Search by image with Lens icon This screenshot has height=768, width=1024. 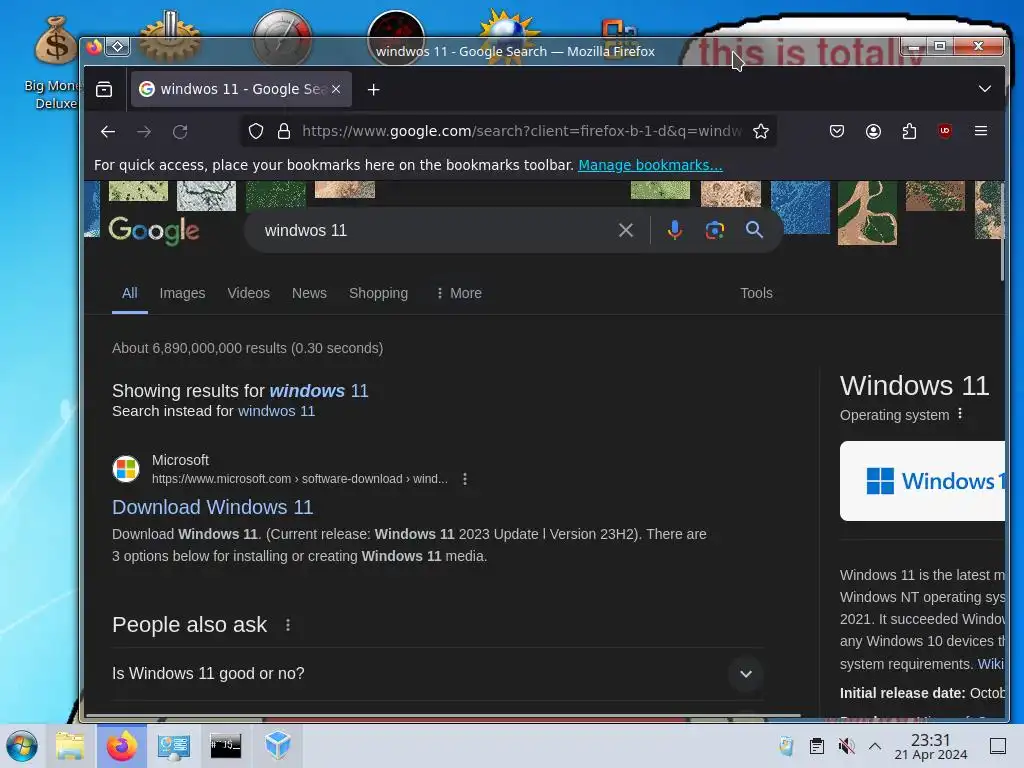point(715,230)
